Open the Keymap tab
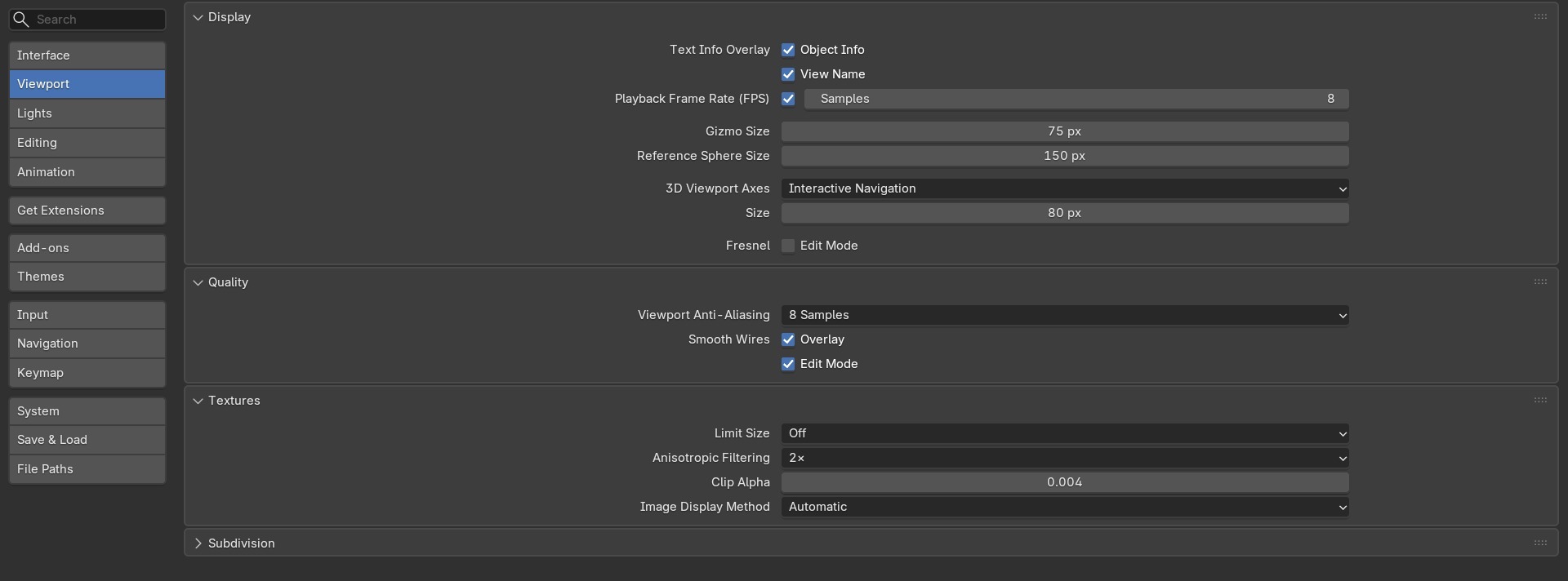1568x581 pixels. (87, 373)
